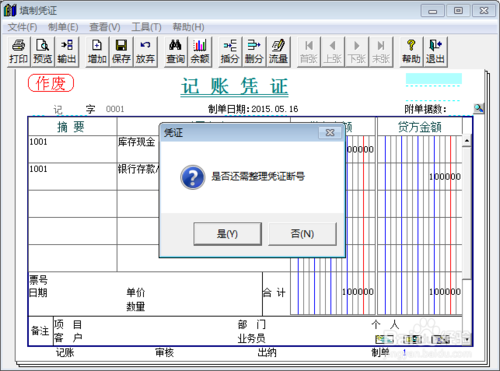500x371 pixels.
Task: Click the 记账 label at the bottom
Action: [65, 353]
